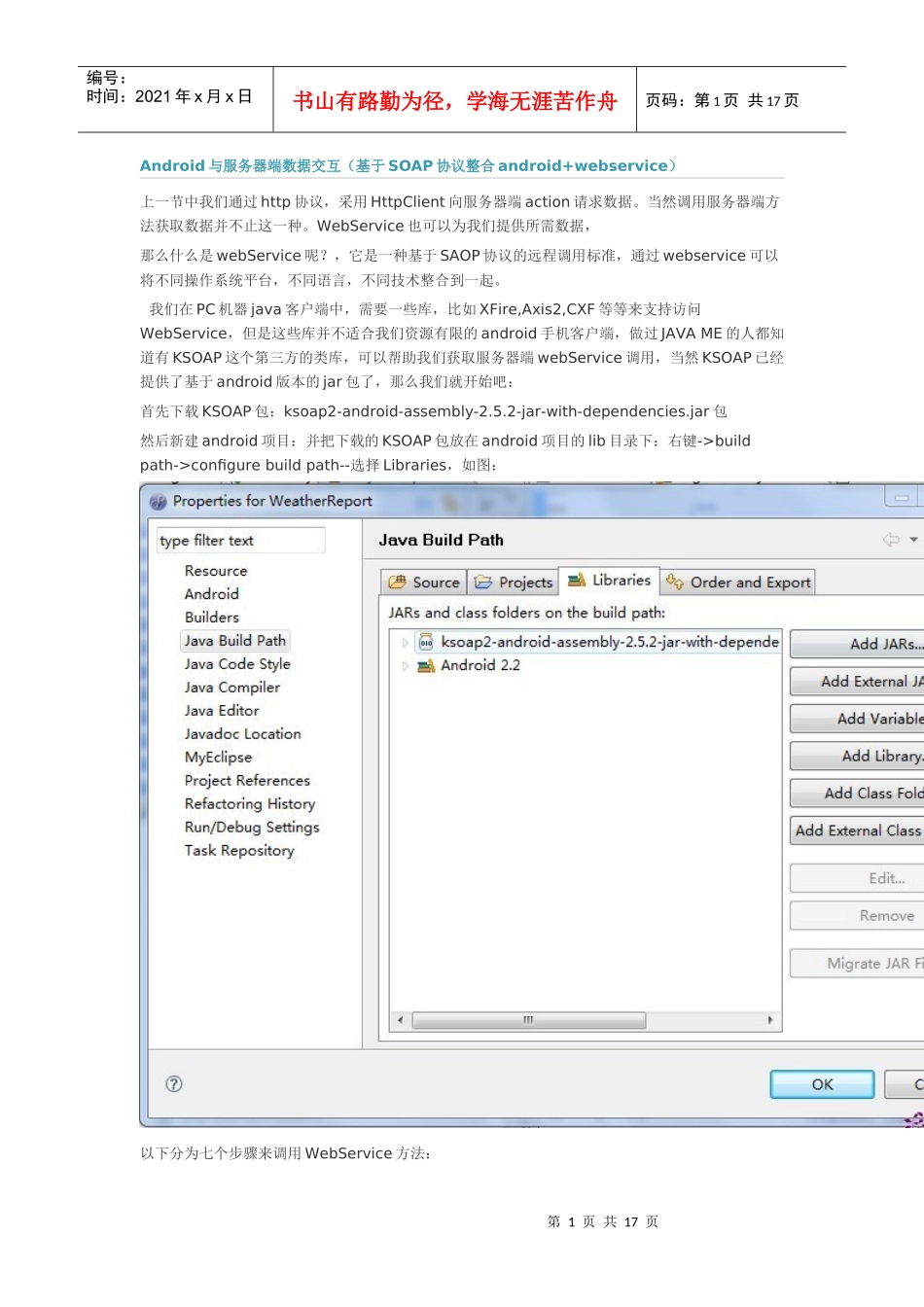Screen dimensions: 924x1307
Task: Select Android in the properties tree
Action: 212,594
